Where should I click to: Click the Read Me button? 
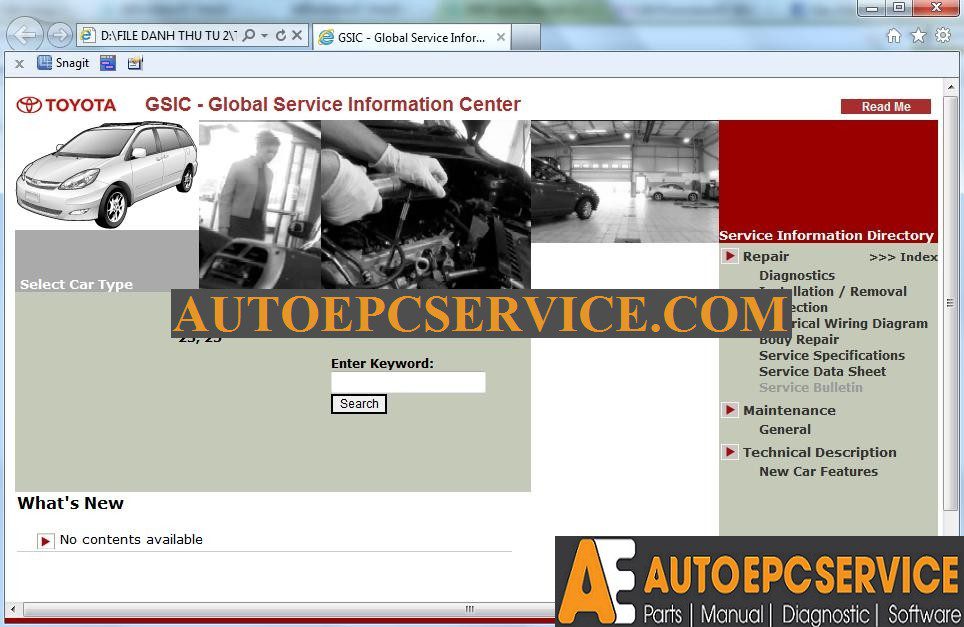coord(885,106)
